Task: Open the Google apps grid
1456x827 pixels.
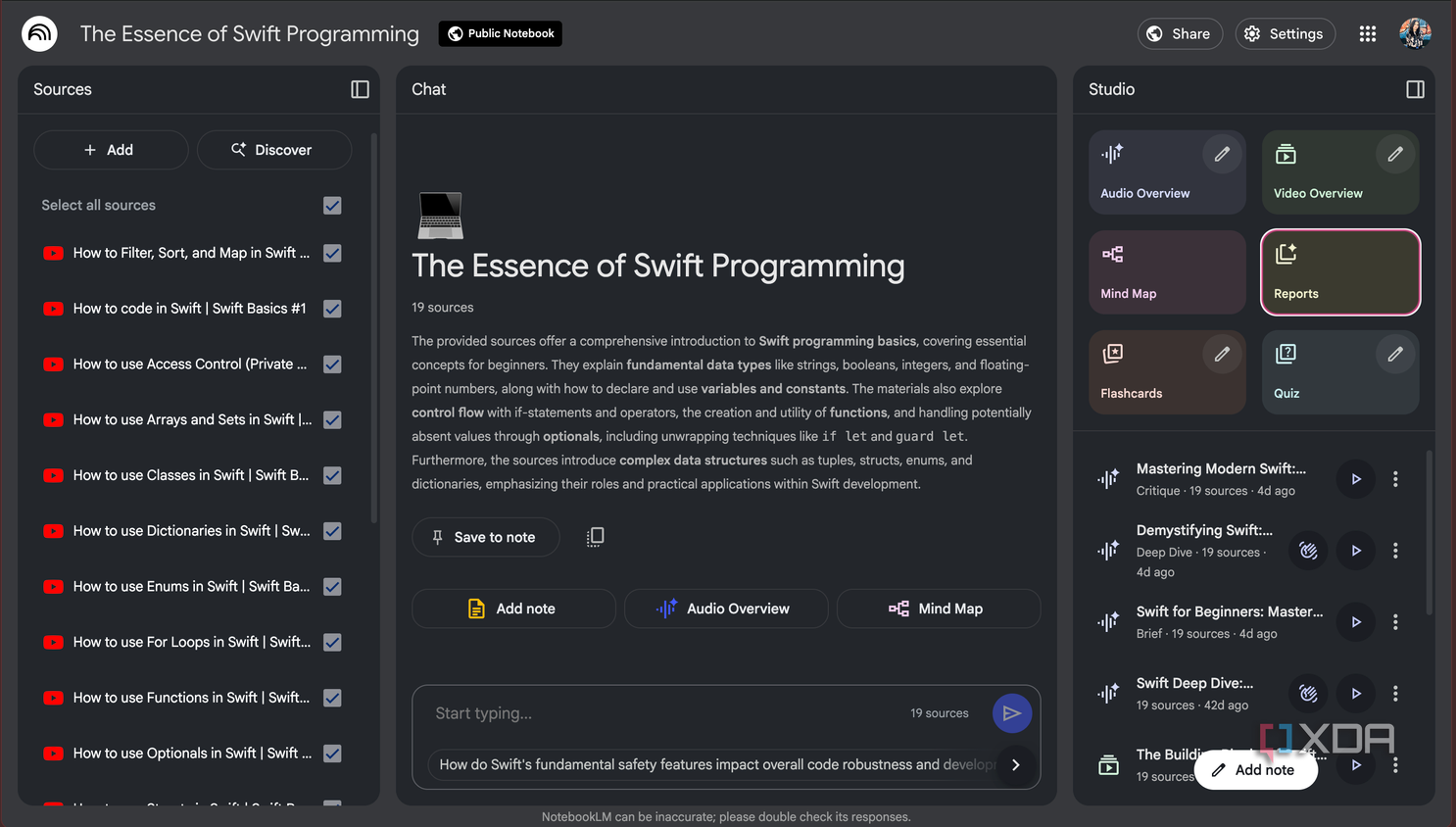Action: point(1368,33)
